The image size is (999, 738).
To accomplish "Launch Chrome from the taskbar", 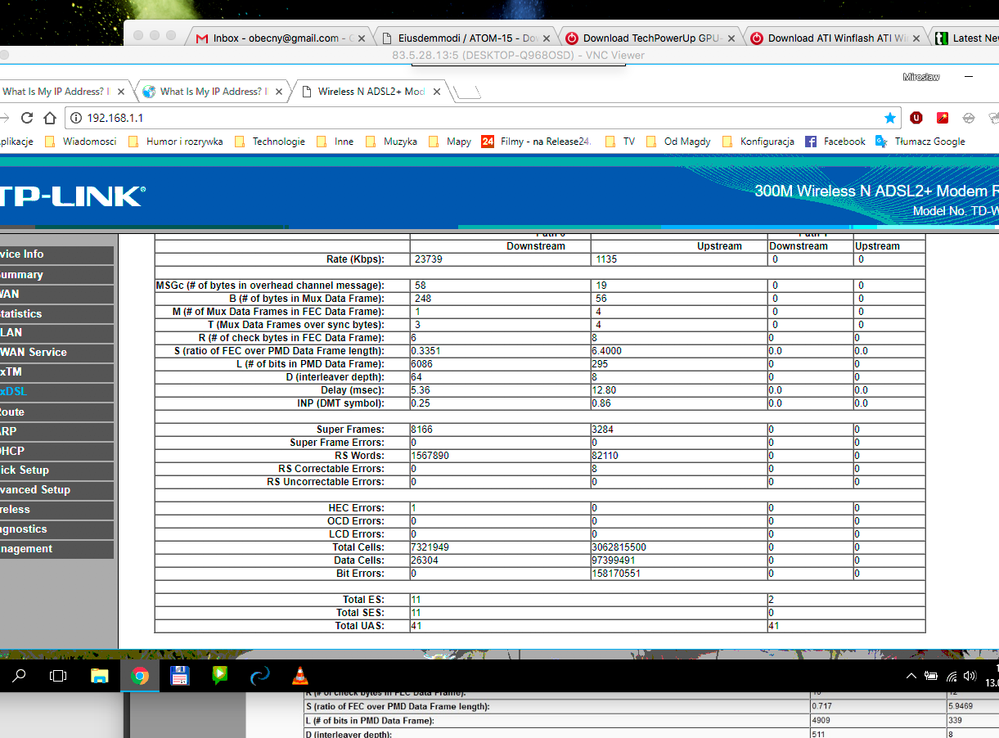I will pyautogui.click(x=140, y=675).
